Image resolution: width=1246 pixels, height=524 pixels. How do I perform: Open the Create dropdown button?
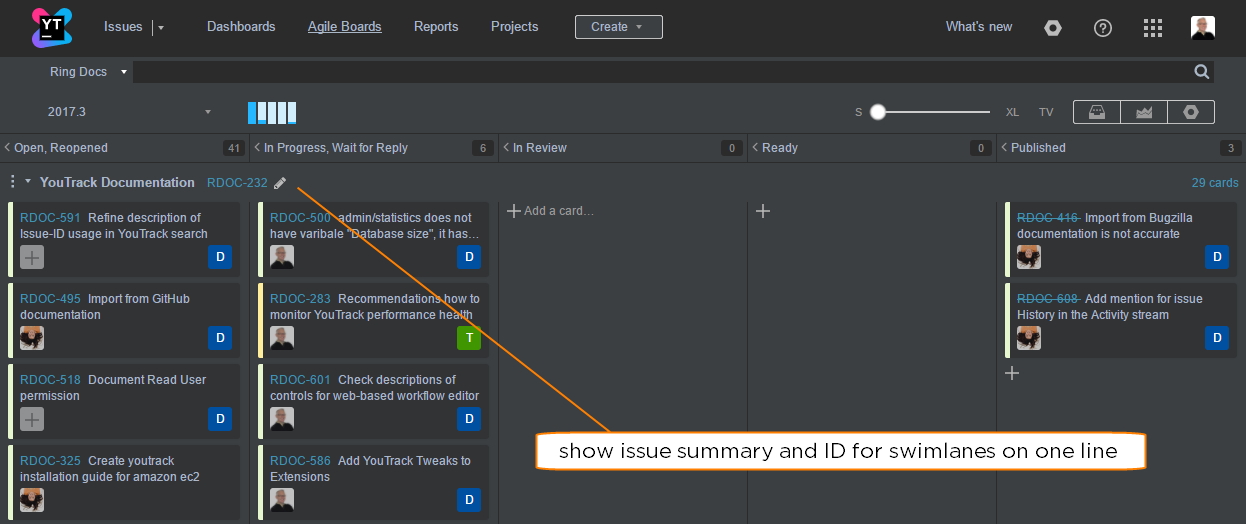point(618,27)
